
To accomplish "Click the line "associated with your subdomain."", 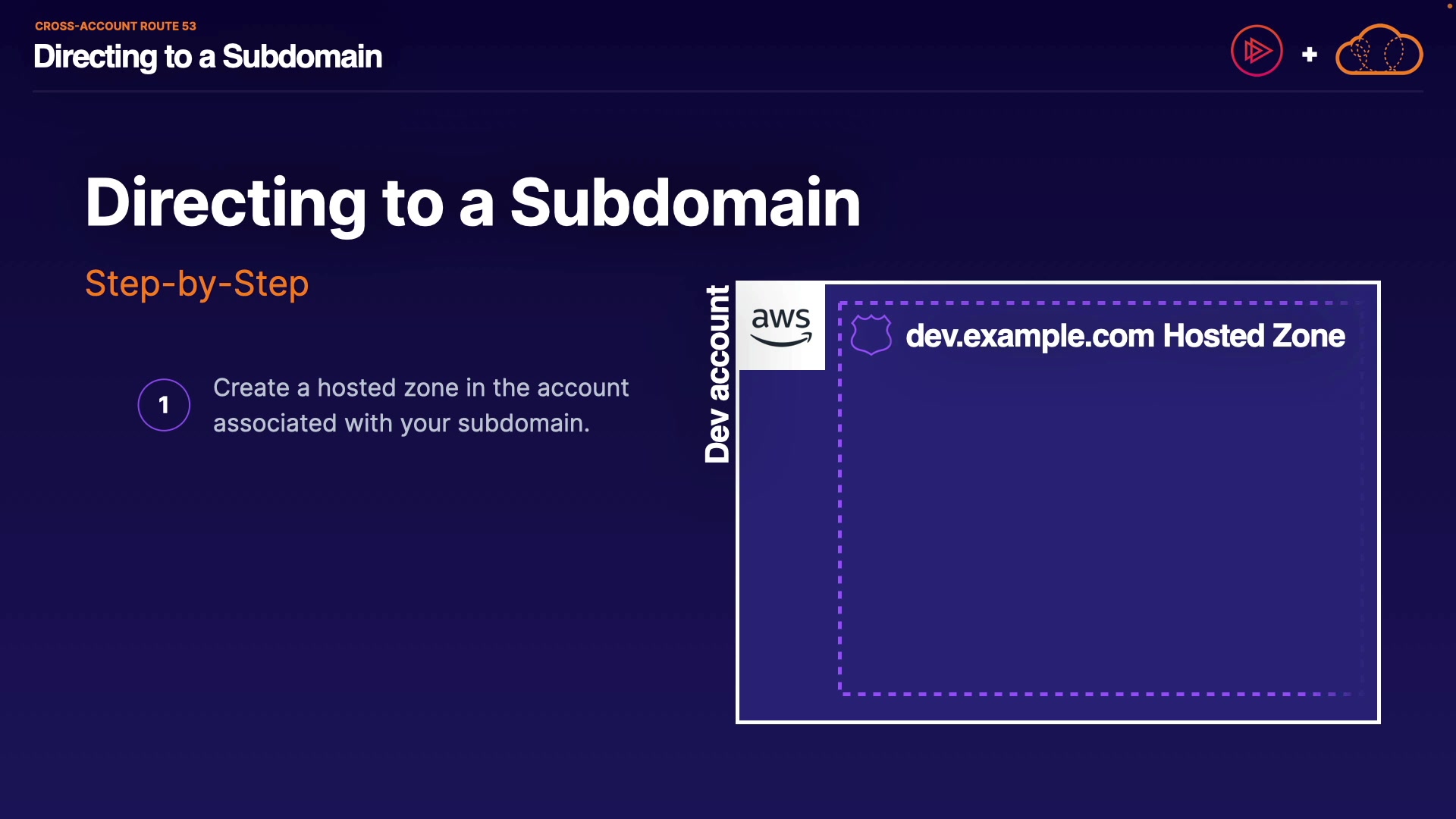I will (x=401, y=423).
